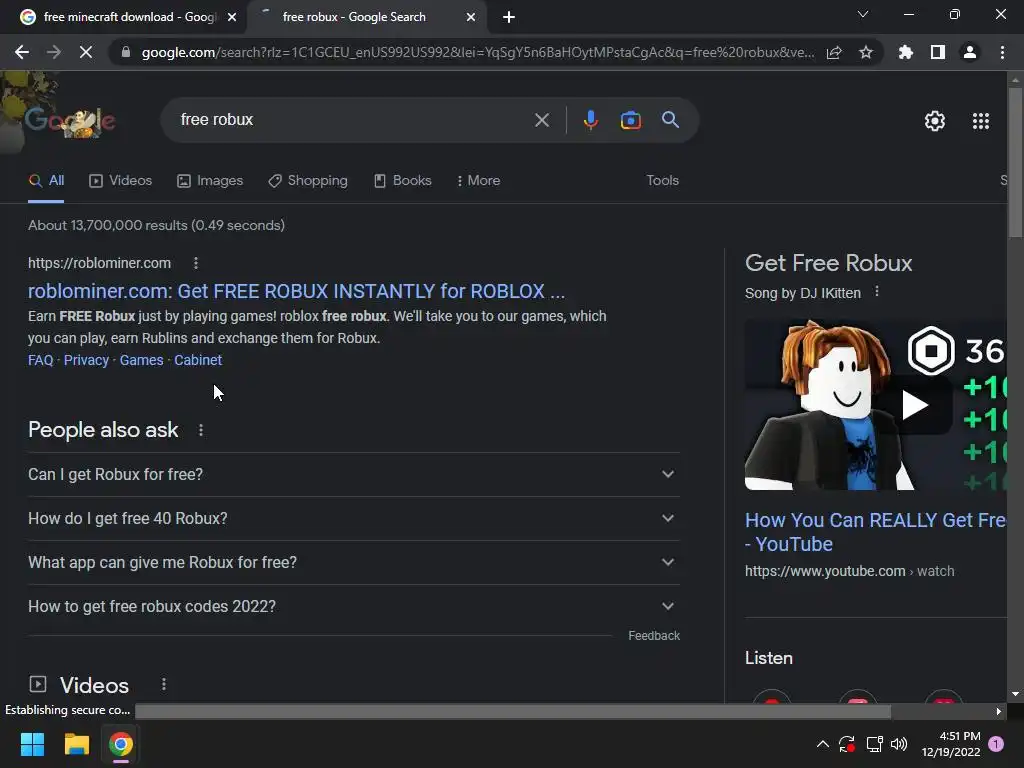Open the notification badge in tray
Image resolution: width=1024 pixels, height=768 pixels.
pos(997,744)
